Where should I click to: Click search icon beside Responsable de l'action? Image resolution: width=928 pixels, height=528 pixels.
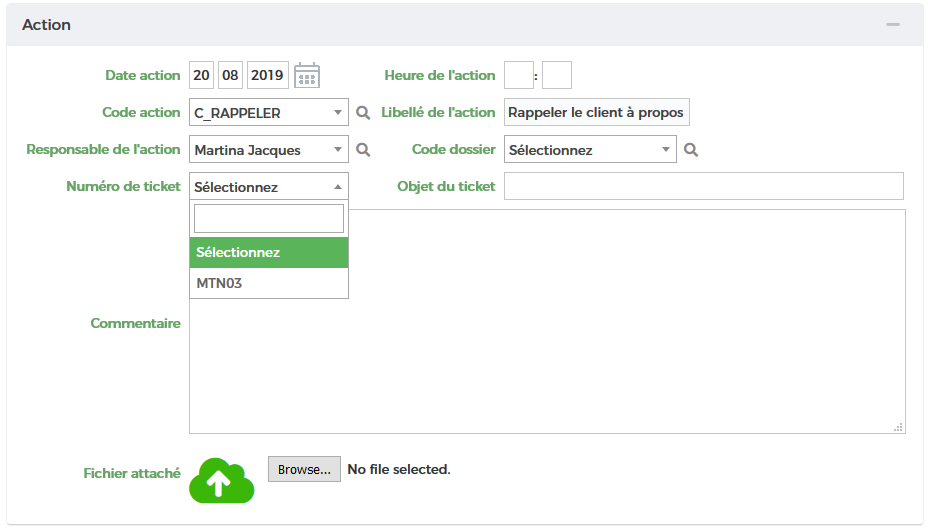coord(364,150)
